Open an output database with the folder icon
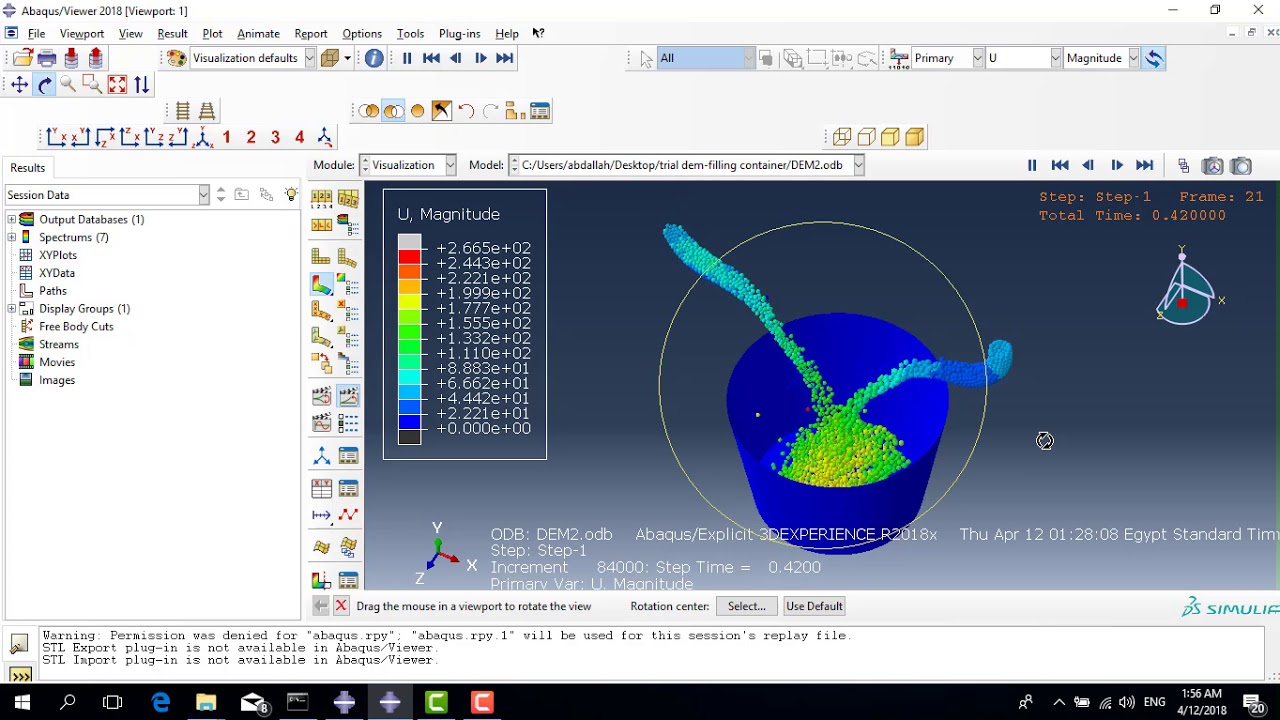Viewport: 1280px width, 720px height. tap(22, 58)
